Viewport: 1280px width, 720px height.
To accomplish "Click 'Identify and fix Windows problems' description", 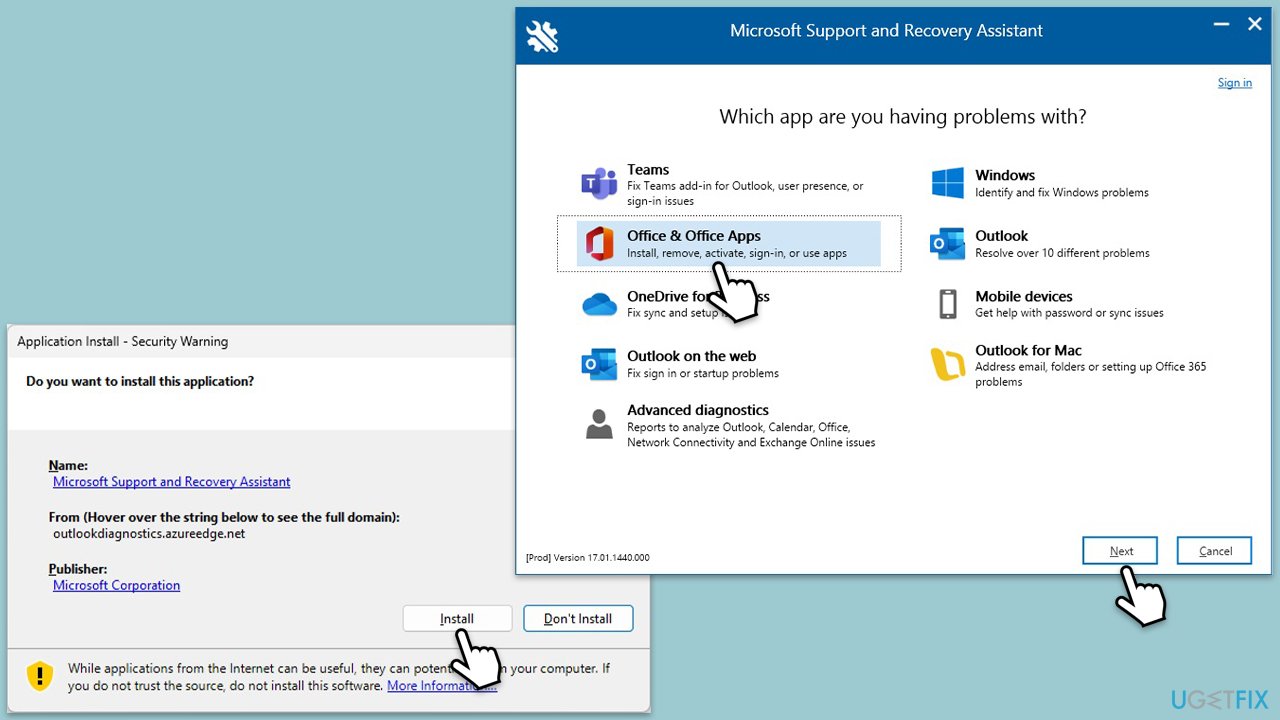I will click(1062, 192).
